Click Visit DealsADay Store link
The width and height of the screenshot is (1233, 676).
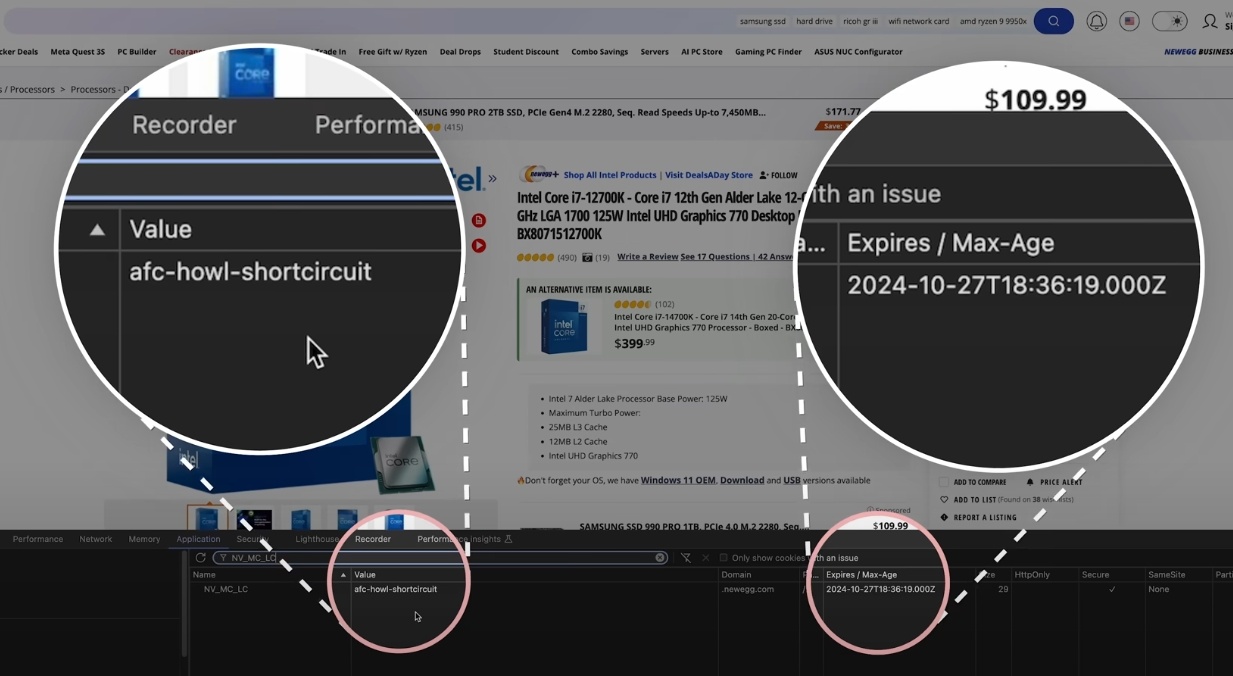coord(709,175)
